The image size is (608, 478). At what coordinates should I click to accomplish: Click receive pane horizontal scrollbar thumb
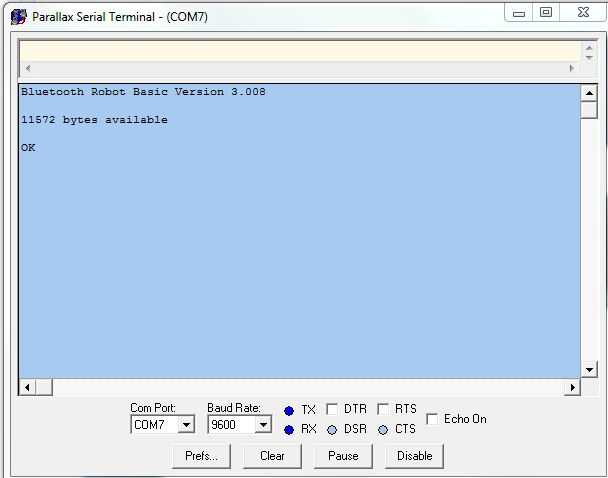pyautogui.click(x=44, y=387)
